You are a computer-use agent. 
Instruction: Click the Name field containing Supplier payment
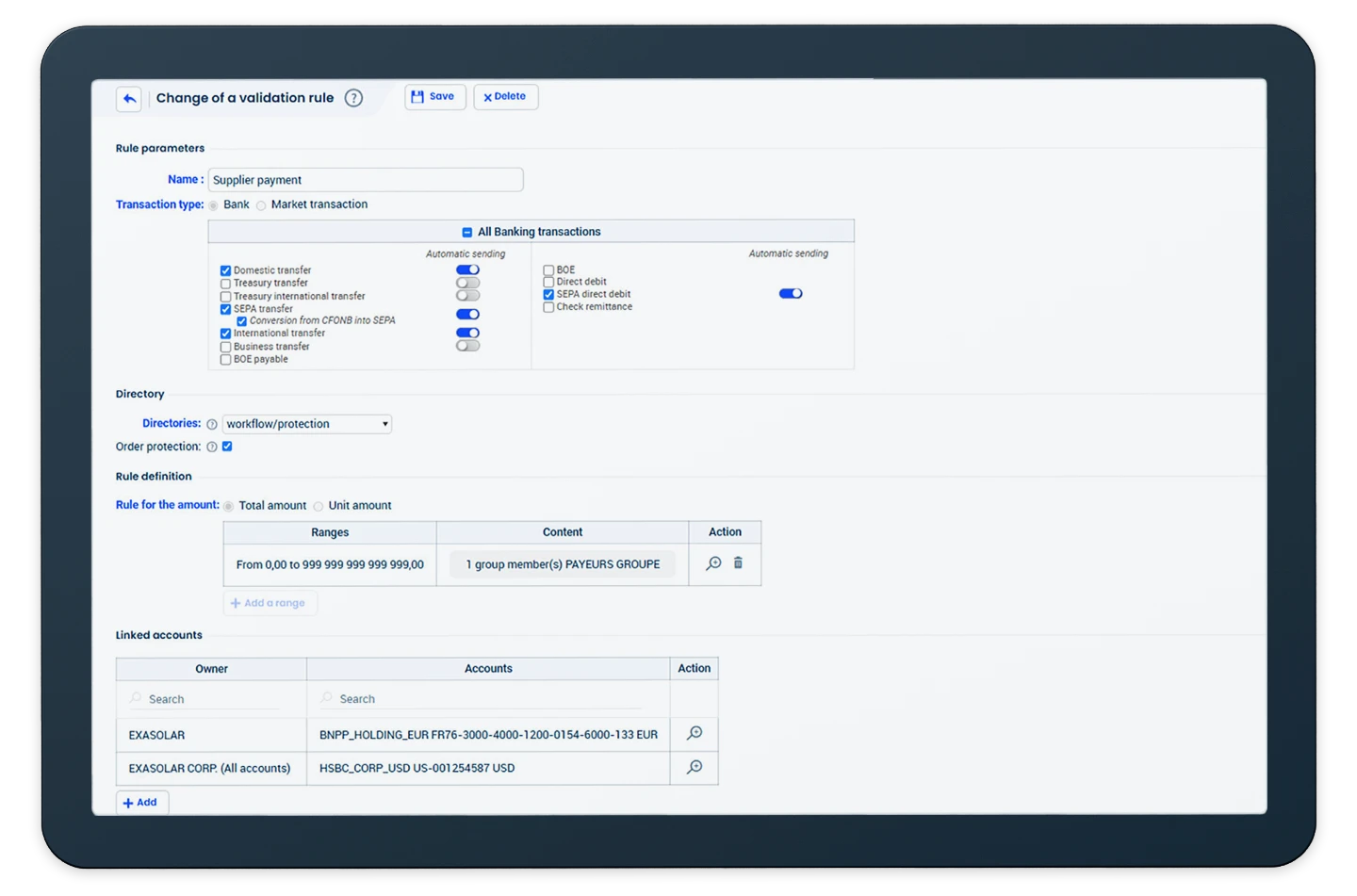(365, 180)
